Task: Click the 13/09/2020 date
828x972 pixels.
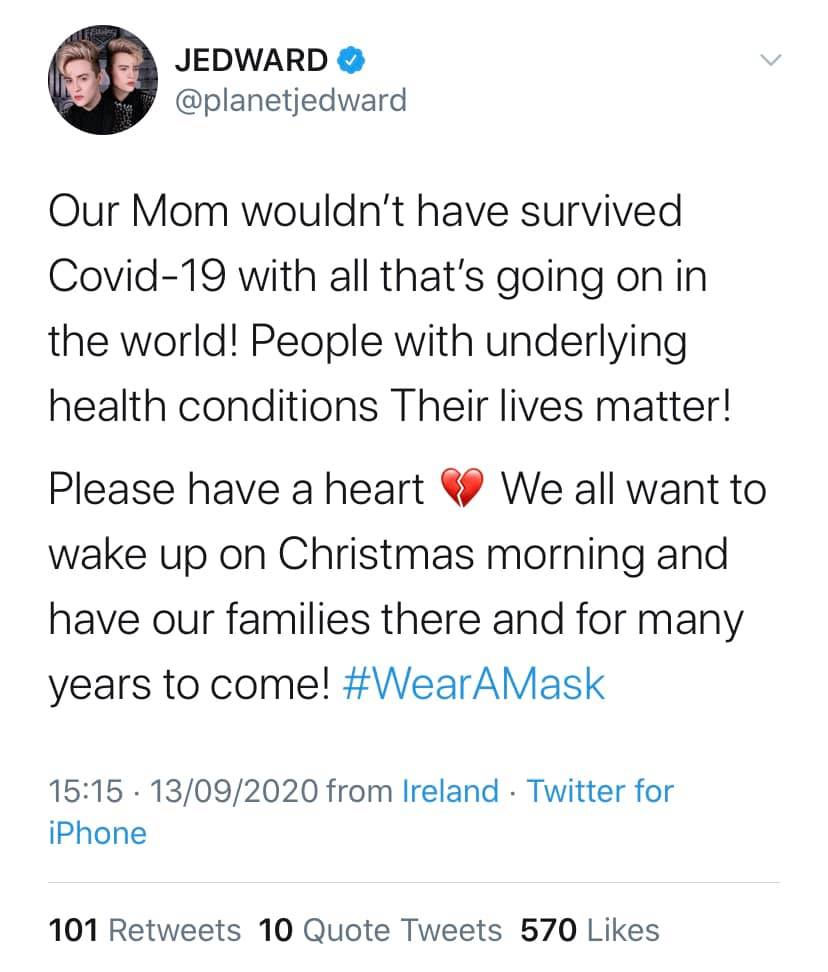Action: (234, 791)
